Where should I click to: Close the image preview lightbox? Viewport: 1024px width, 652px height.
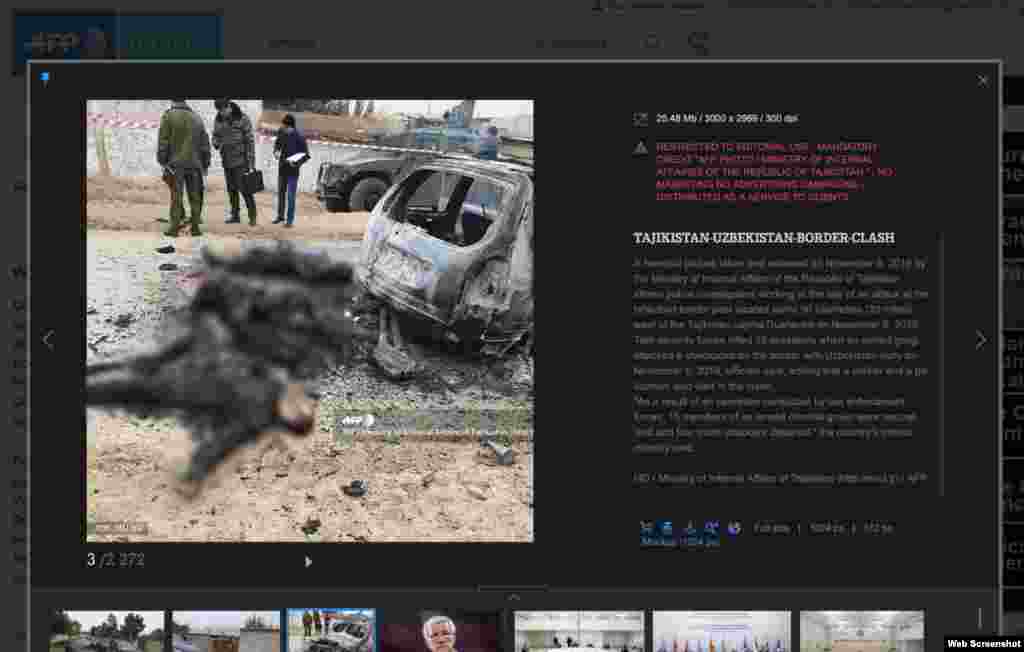(x=982, y=80)
